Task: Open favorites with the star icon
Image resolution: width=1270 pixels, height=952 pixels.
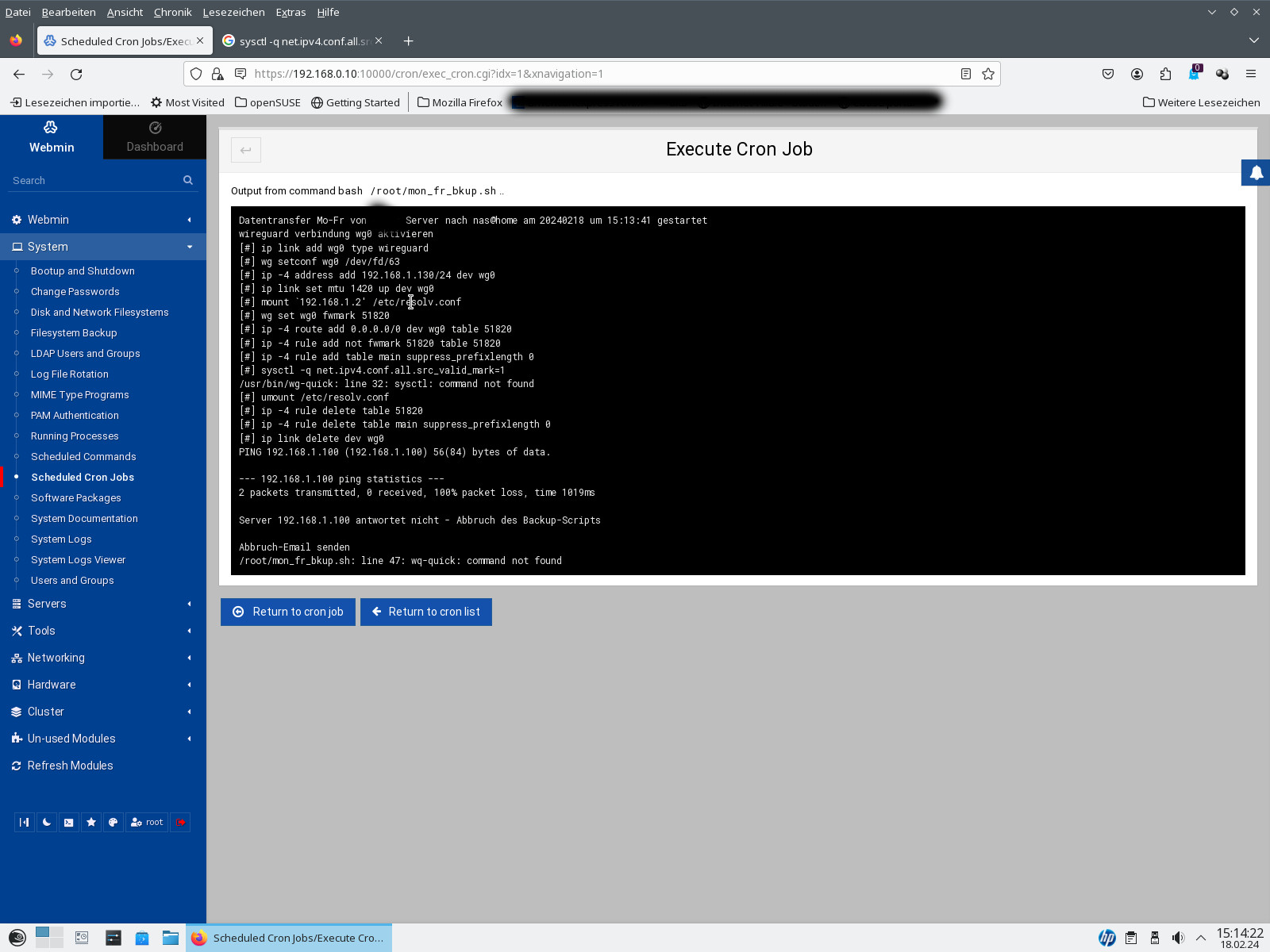Action: tap(91, 822)
